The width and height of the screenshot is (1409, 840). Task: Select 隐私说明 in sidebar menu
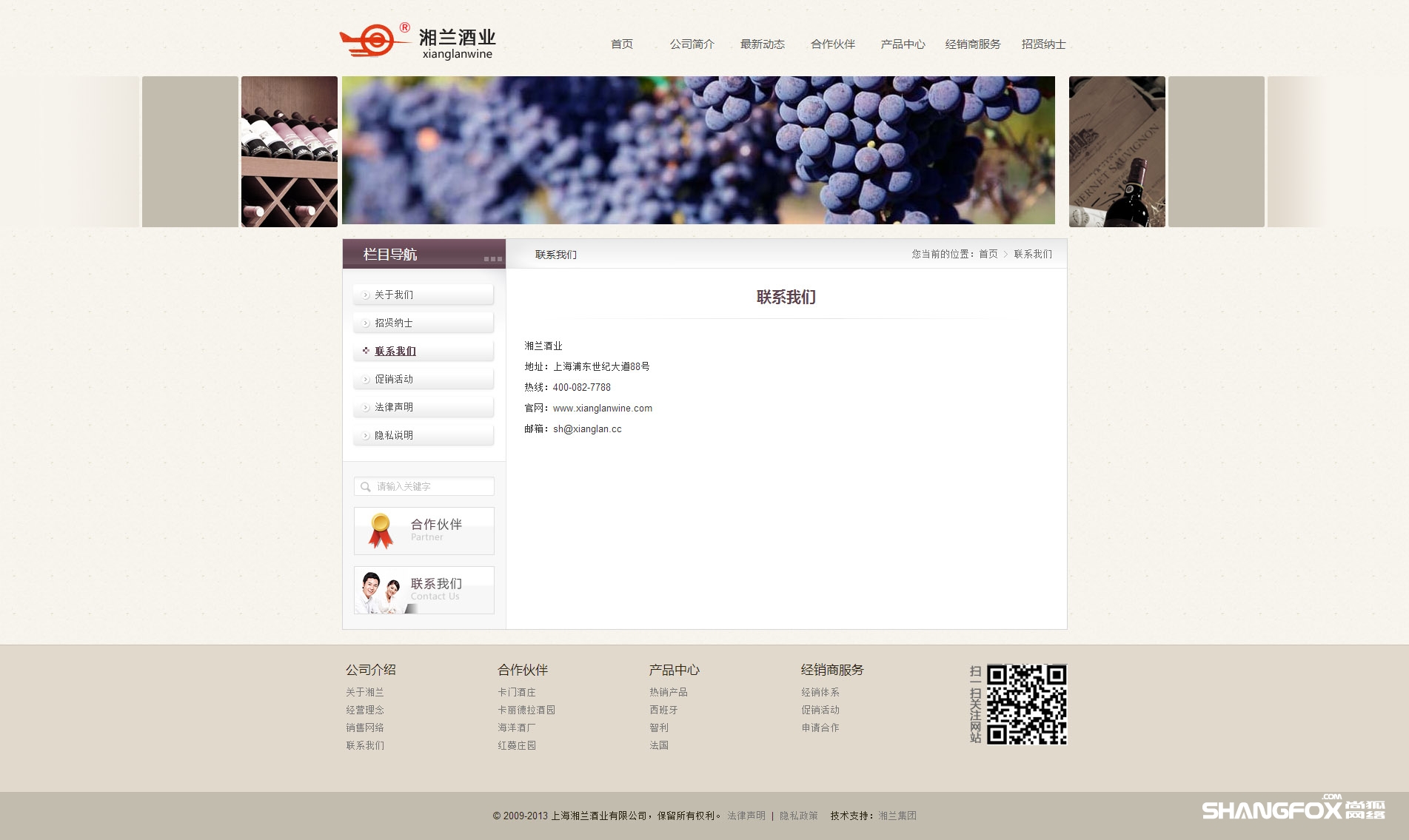(x=424, y=435)
